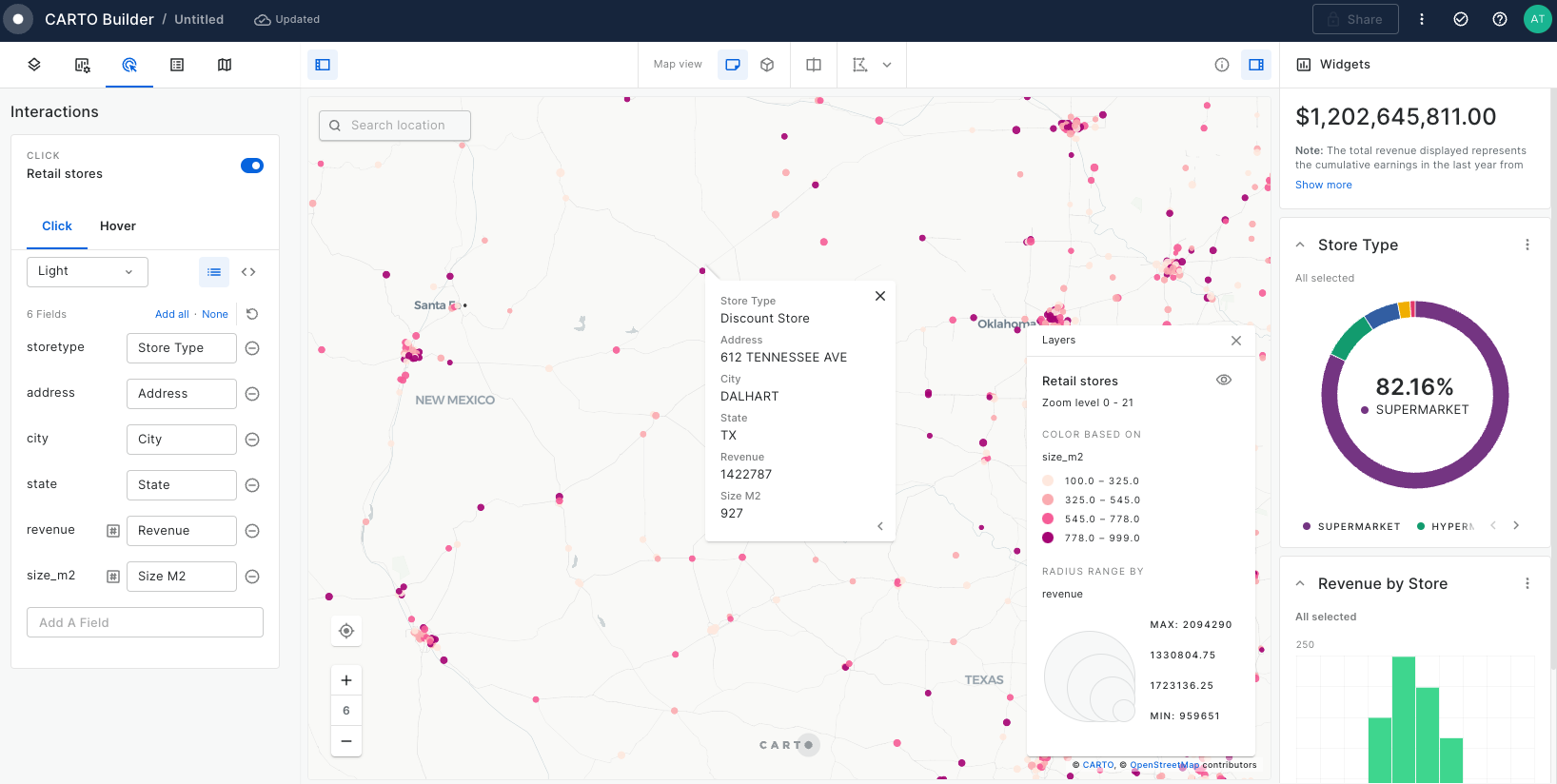The image size is (1557, 784).
Task: Click Add all fields link
Action: point(171,314)
